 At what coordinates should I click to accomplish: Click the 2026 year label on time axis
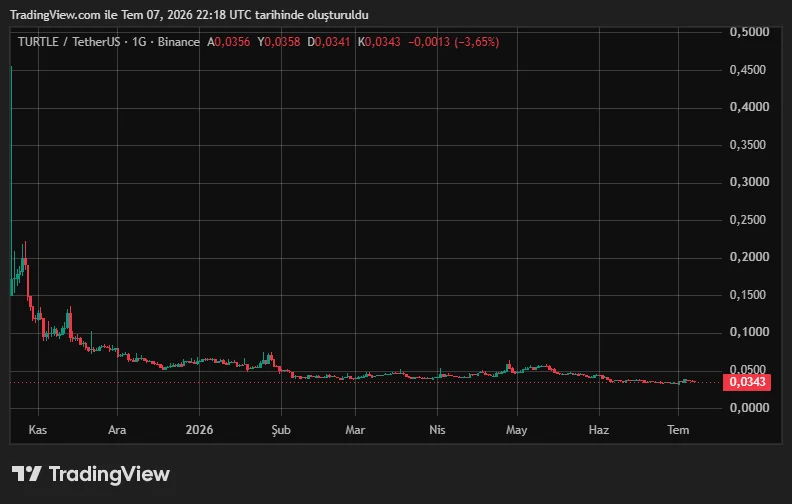coord(199,430)
